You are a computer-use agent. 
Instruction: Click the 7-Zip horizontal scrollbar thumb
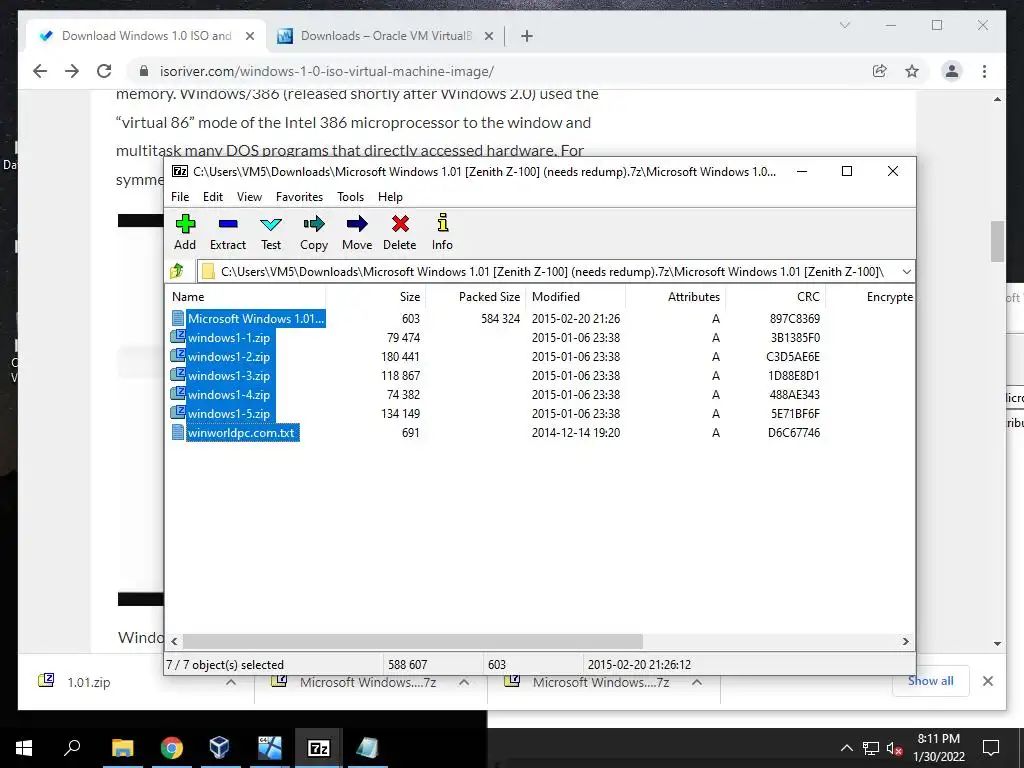pos(412,641)
